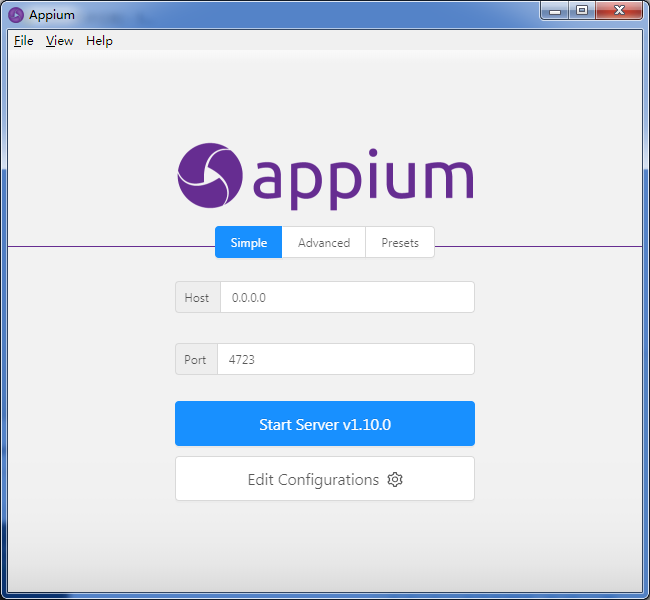Screen dimensions: 650x600
Task: Close the Appium window
Action: pos(619,11)
